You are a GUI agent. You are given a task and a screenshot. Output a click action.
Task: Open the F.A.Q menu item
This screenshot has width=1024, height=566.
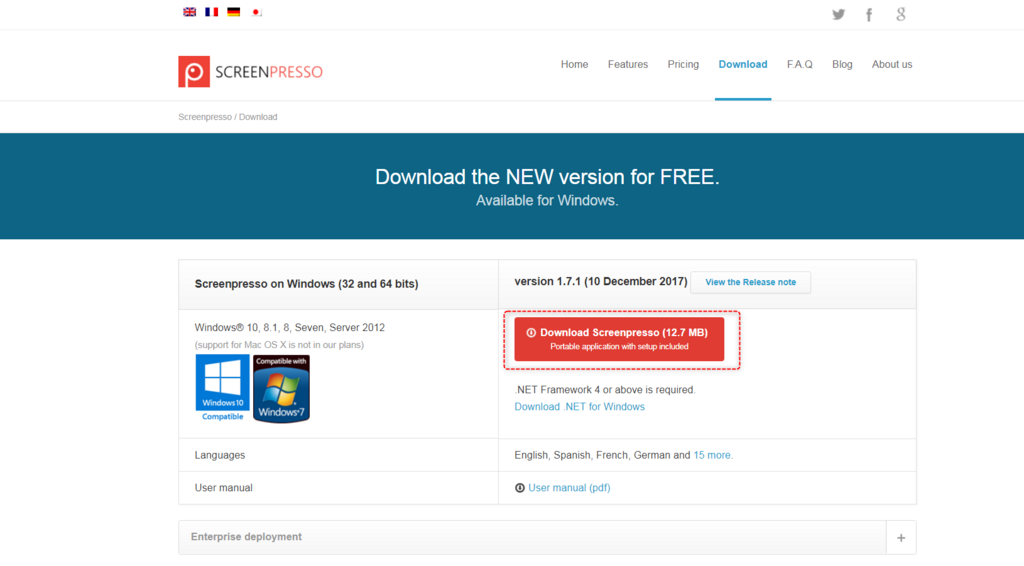pyautogui.click(x=800, y=65)
